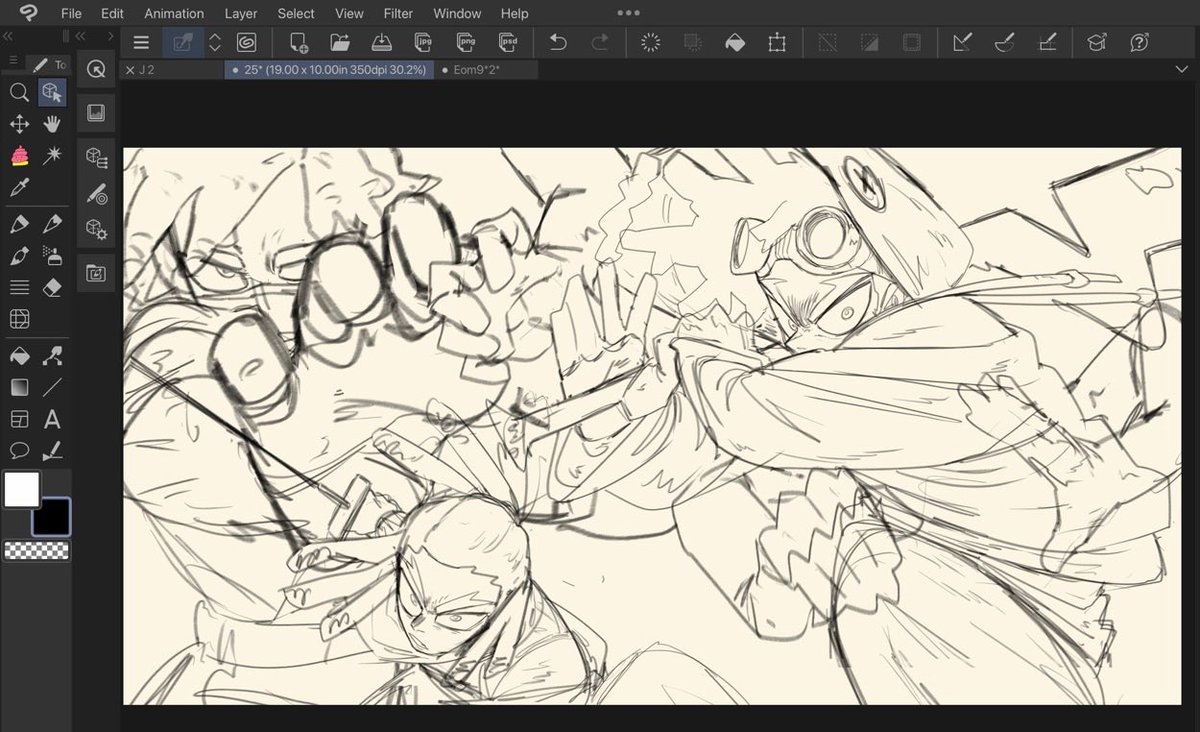The height and width of the screenshot is (732, 1200).
Task: Click the Clear dotted circle icon
Action: tap(651, 43)
